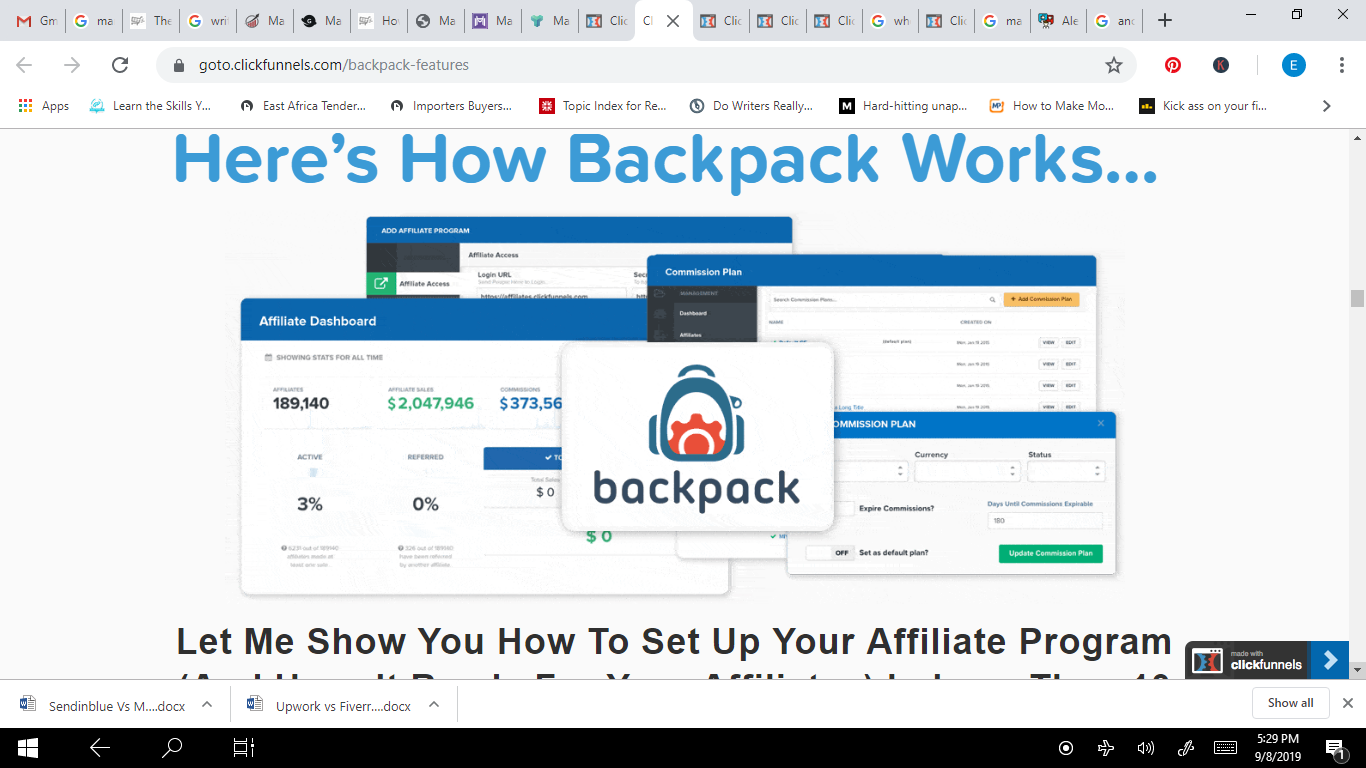1366x768 pixels.
Task: Switch to the Google "writ" tab
Action: tap(209, 21)
